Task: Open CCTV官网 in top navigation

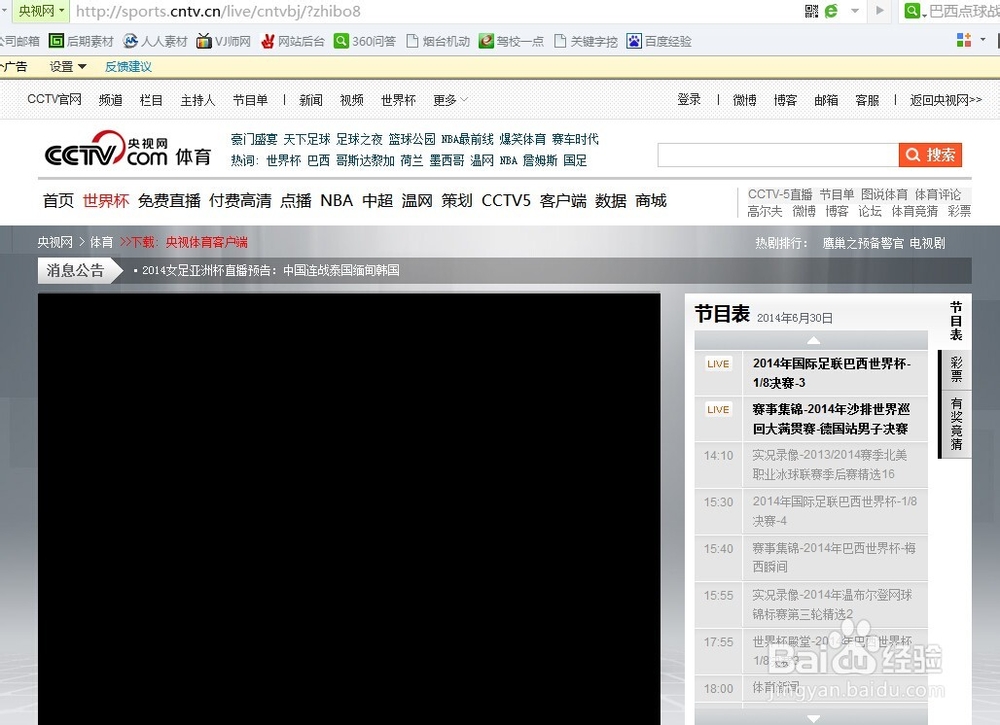Action: coord(54,99)
